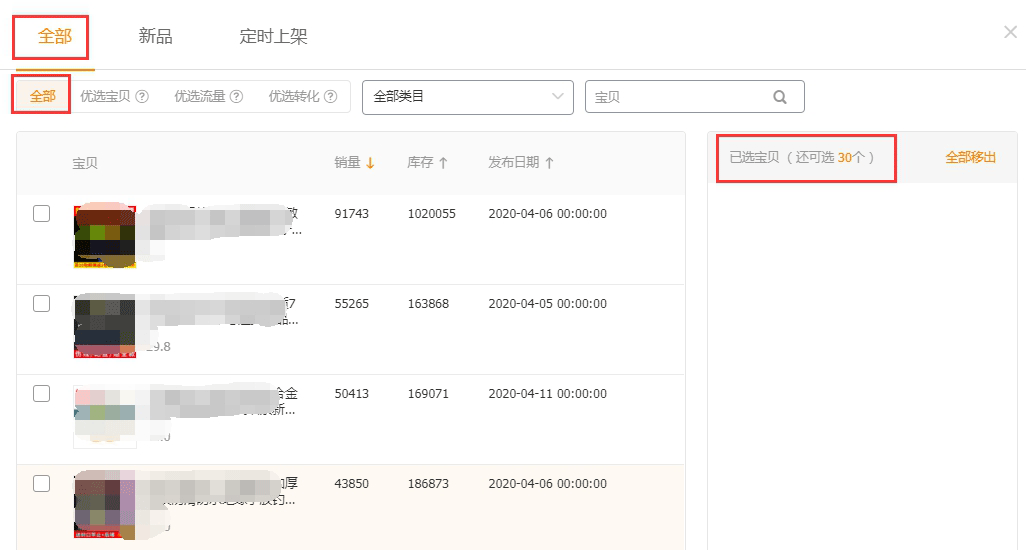The width and height of the screenshot is (1026, 550).
Task: Click the search magnifier icon
Action: (780, 97)
